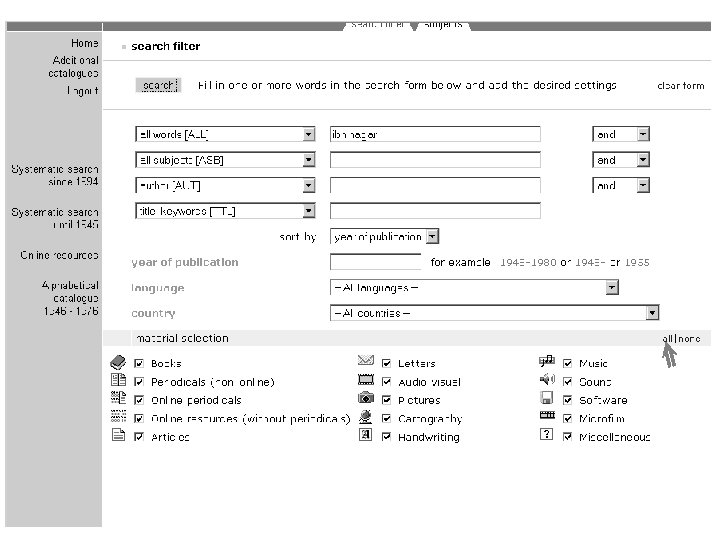Click the Music notes icon
720x540 pixels.
[546, 361]
